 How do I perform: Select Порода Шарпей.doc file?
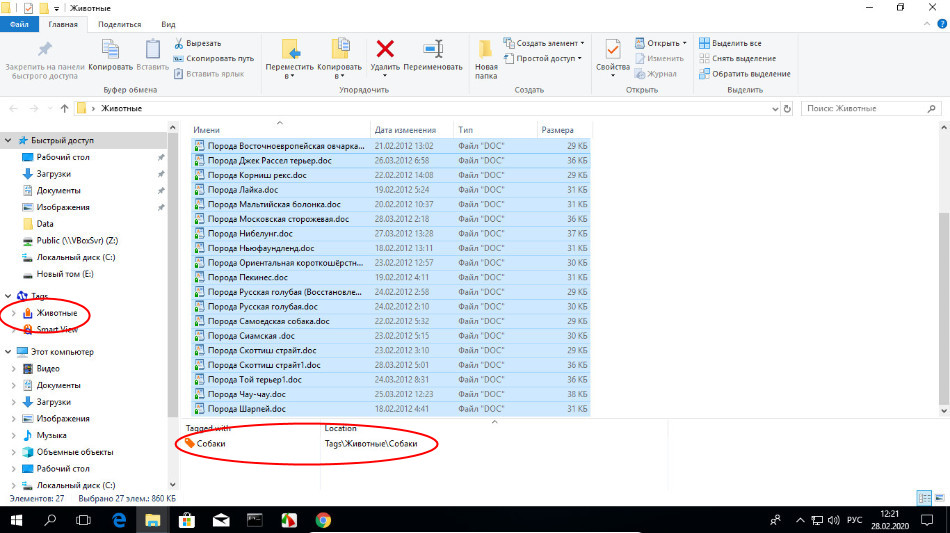coord(391,409)
